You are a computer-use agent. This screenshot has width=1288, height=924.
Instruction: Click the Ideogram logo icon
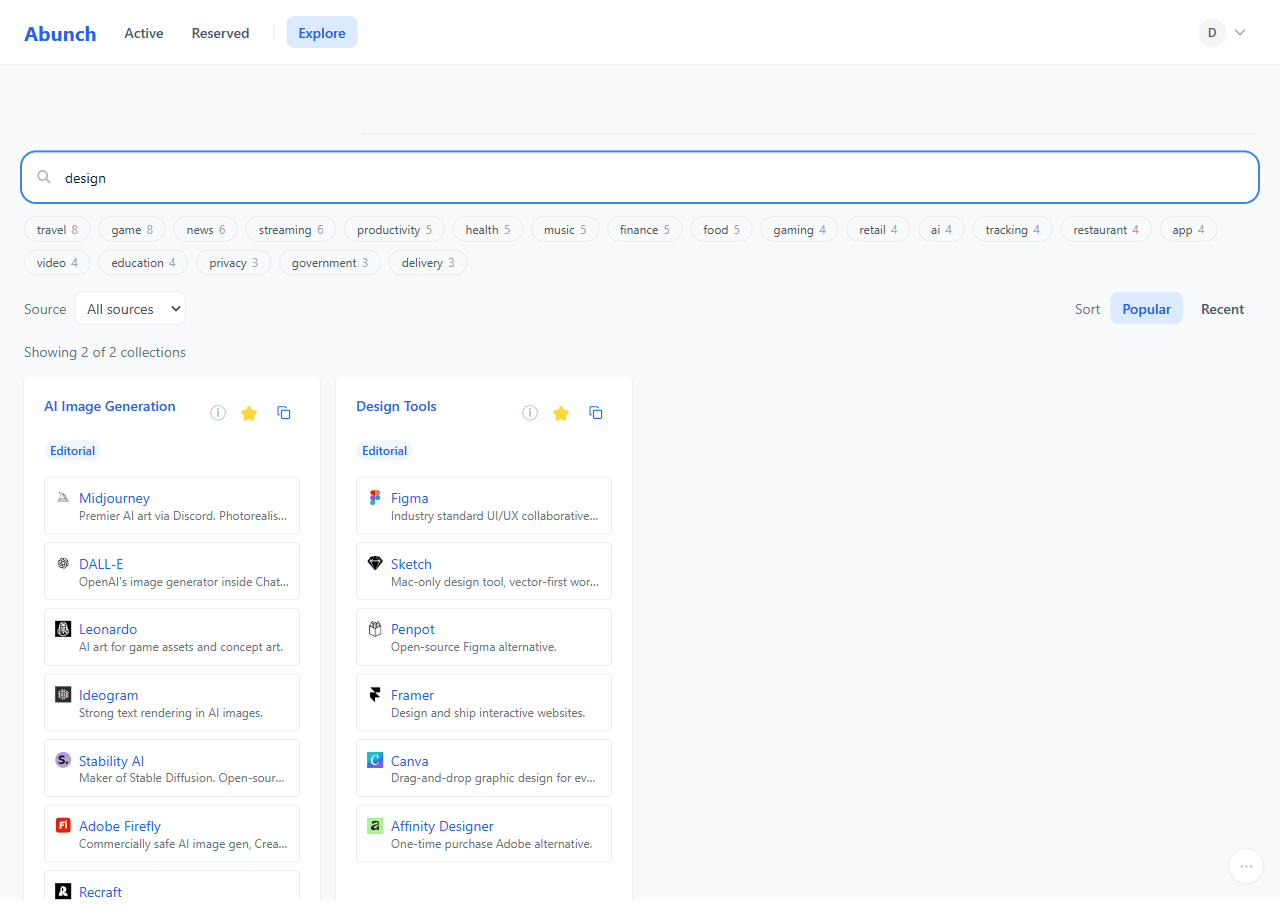tap(63, 694)
